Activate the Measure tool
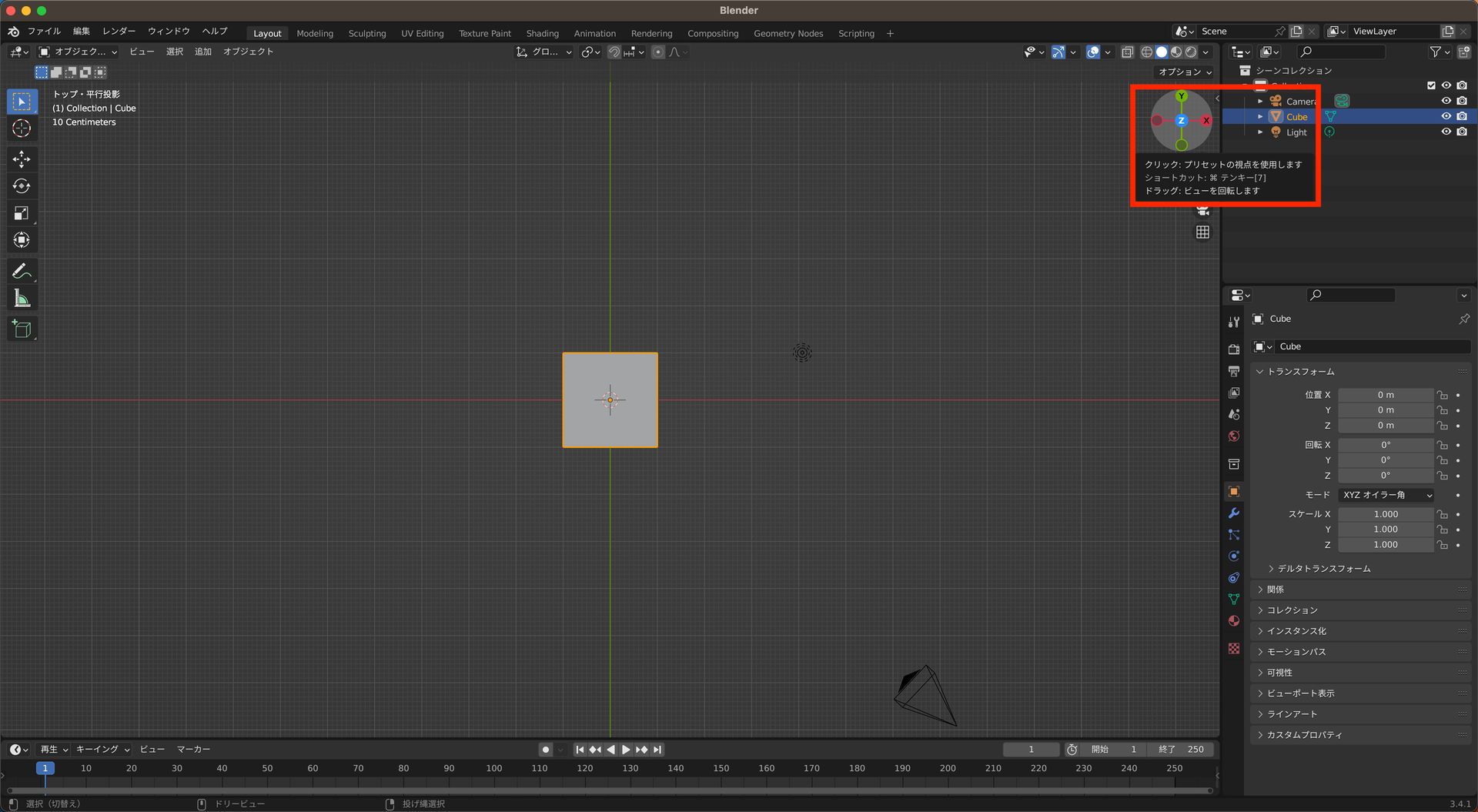 [22, 297]
